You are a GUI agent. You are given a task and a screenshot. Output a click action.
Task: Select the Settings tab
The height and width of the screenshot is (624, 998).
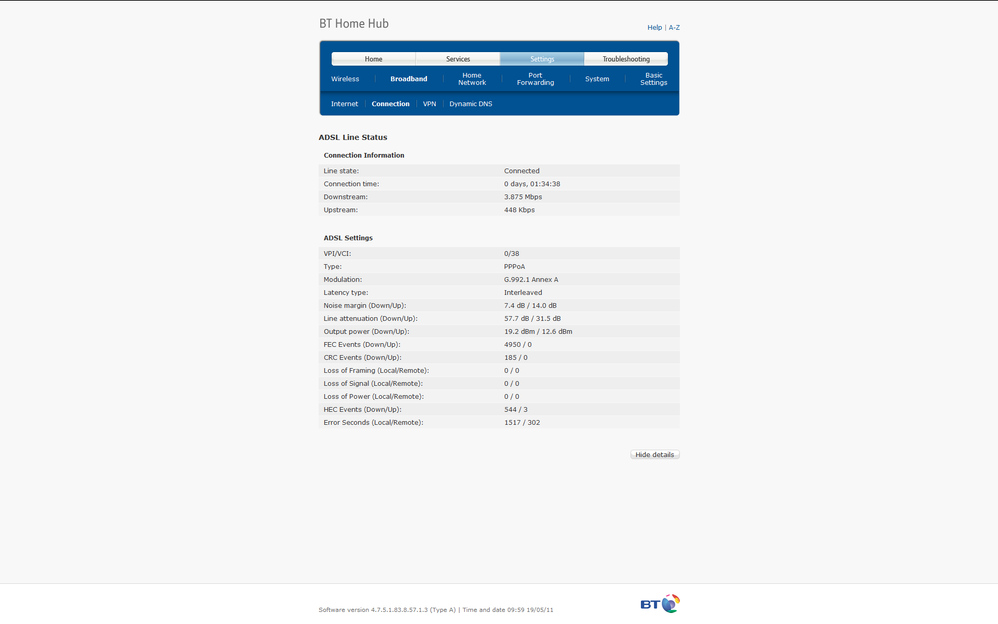tap(542, 59)
